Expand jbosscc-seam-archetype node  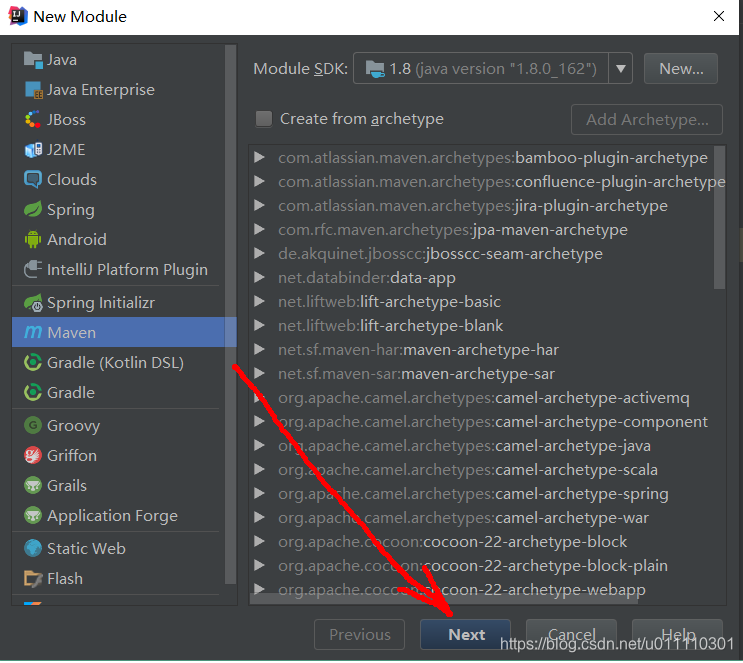tap(259, 253)
